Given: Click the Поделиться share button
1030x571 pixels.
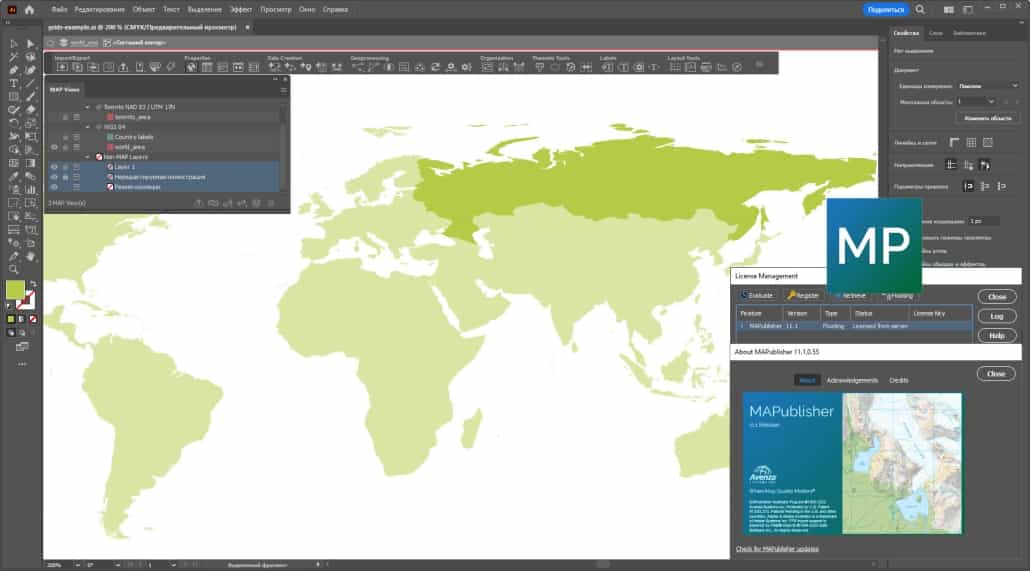Looking at the screenshot, I should (x=885, y=10).
